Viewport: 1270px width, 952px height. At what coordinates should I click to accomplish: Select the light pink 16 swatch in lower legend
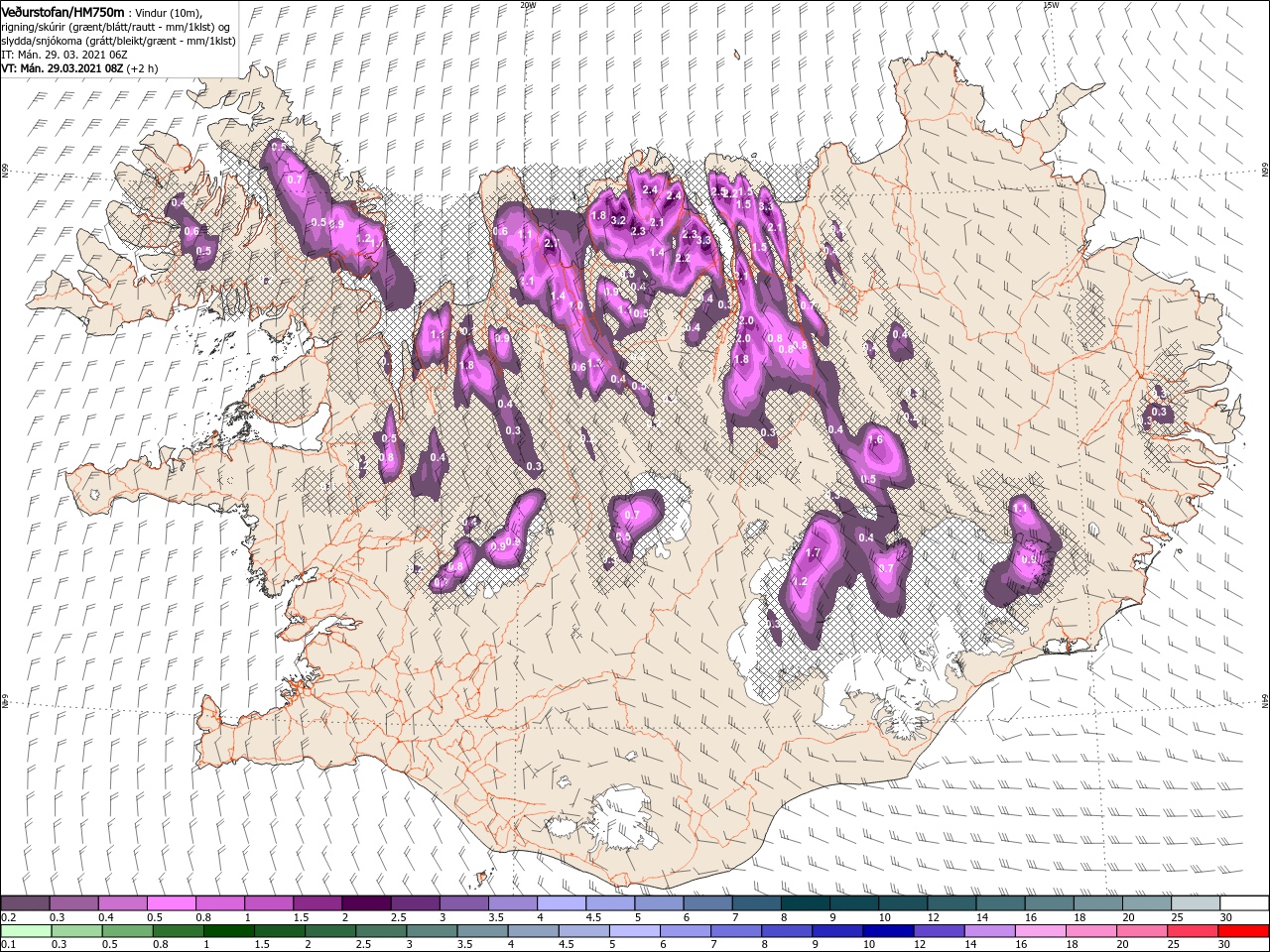point(1041,931)
